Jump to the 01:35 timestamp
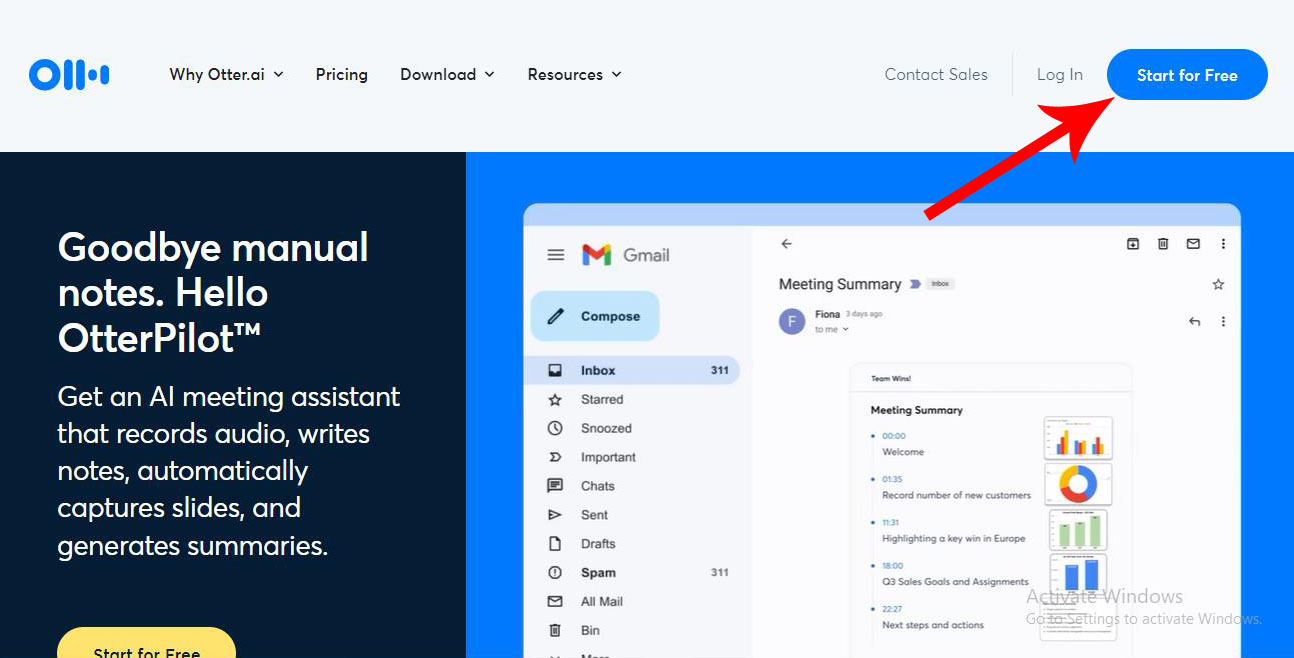This screenshot has width=1294, height=658. pos(892,479)
